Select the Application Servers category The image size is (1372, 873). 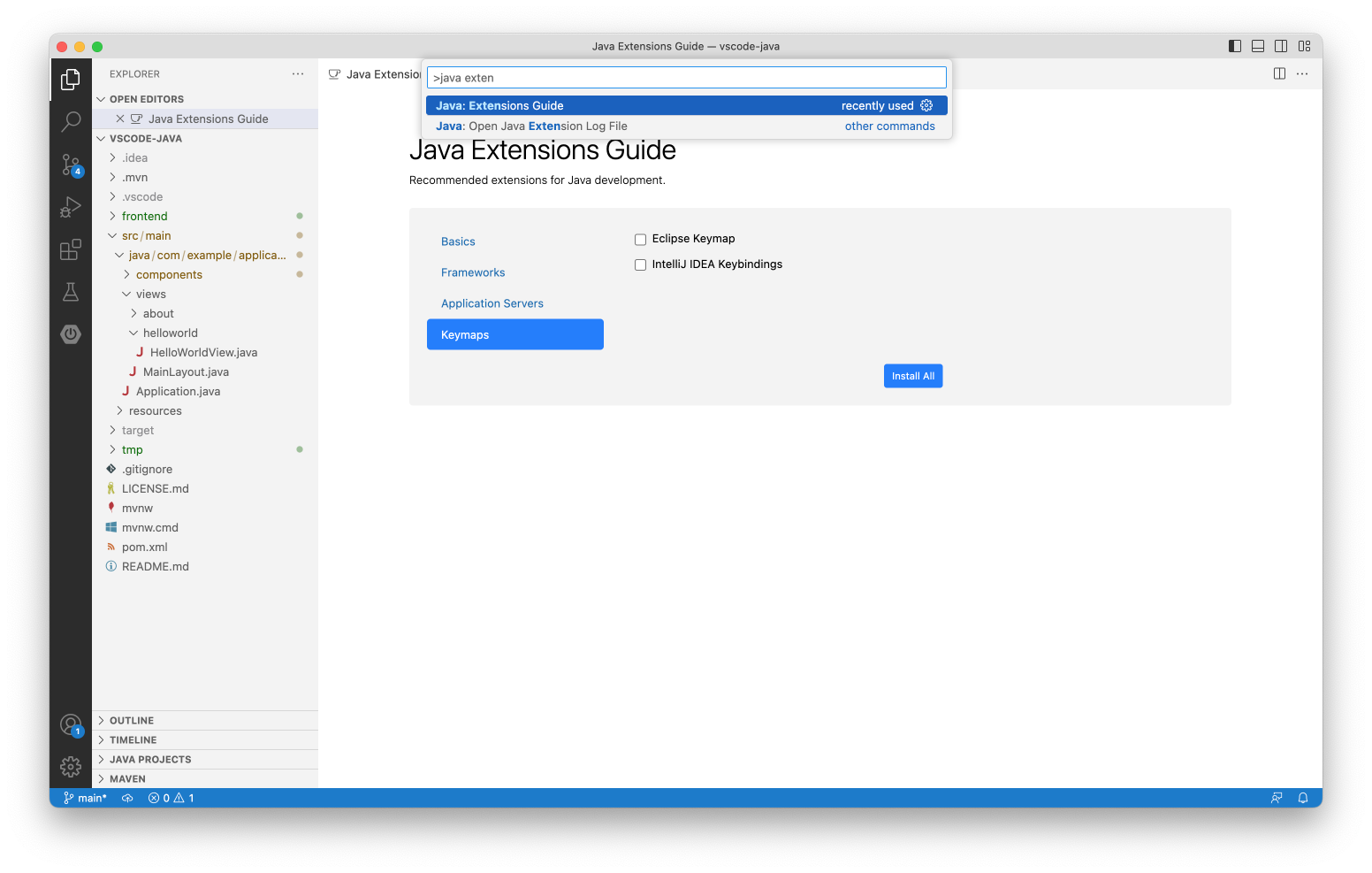tap(492, 303)
